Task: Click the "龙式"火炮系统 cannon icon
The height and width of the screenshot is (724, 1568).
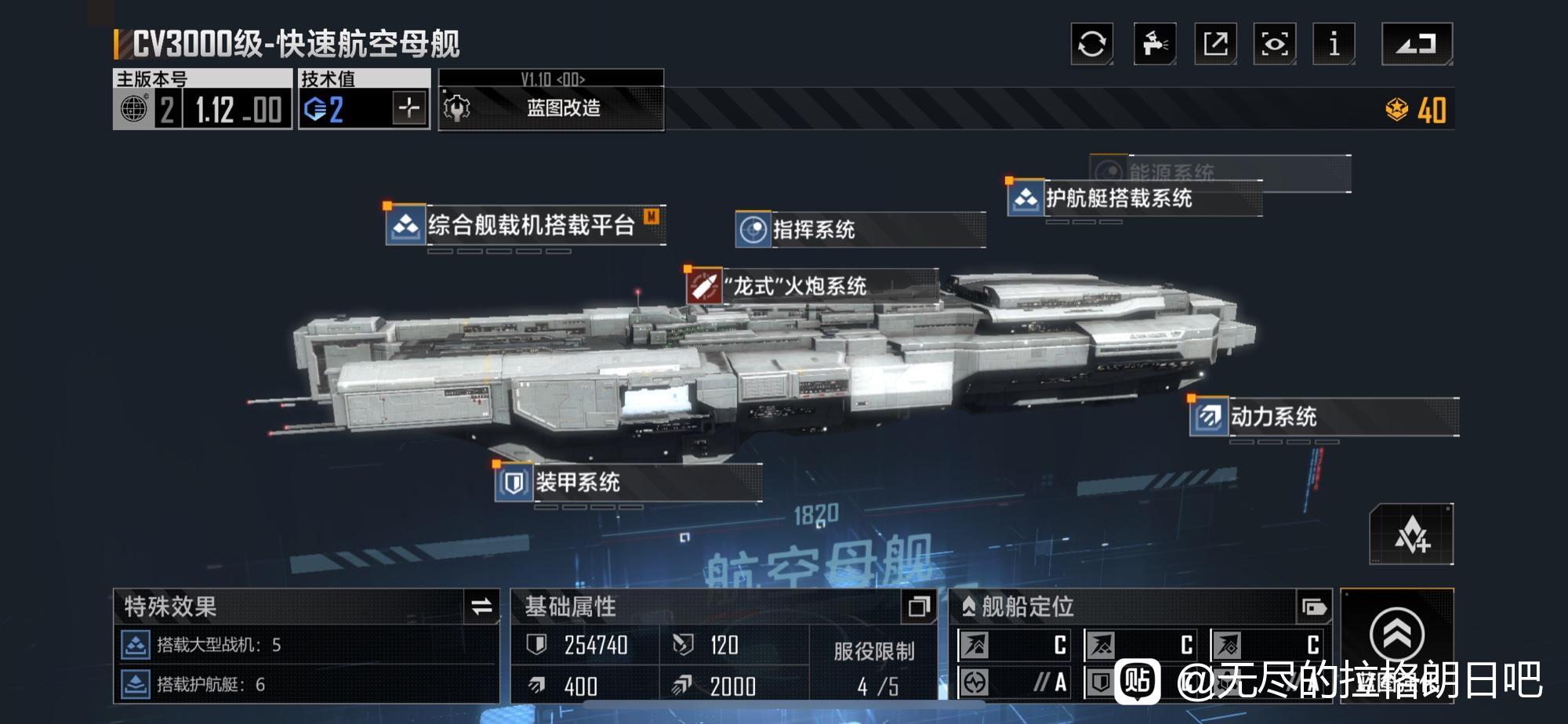Action: (x=704, y=286)
